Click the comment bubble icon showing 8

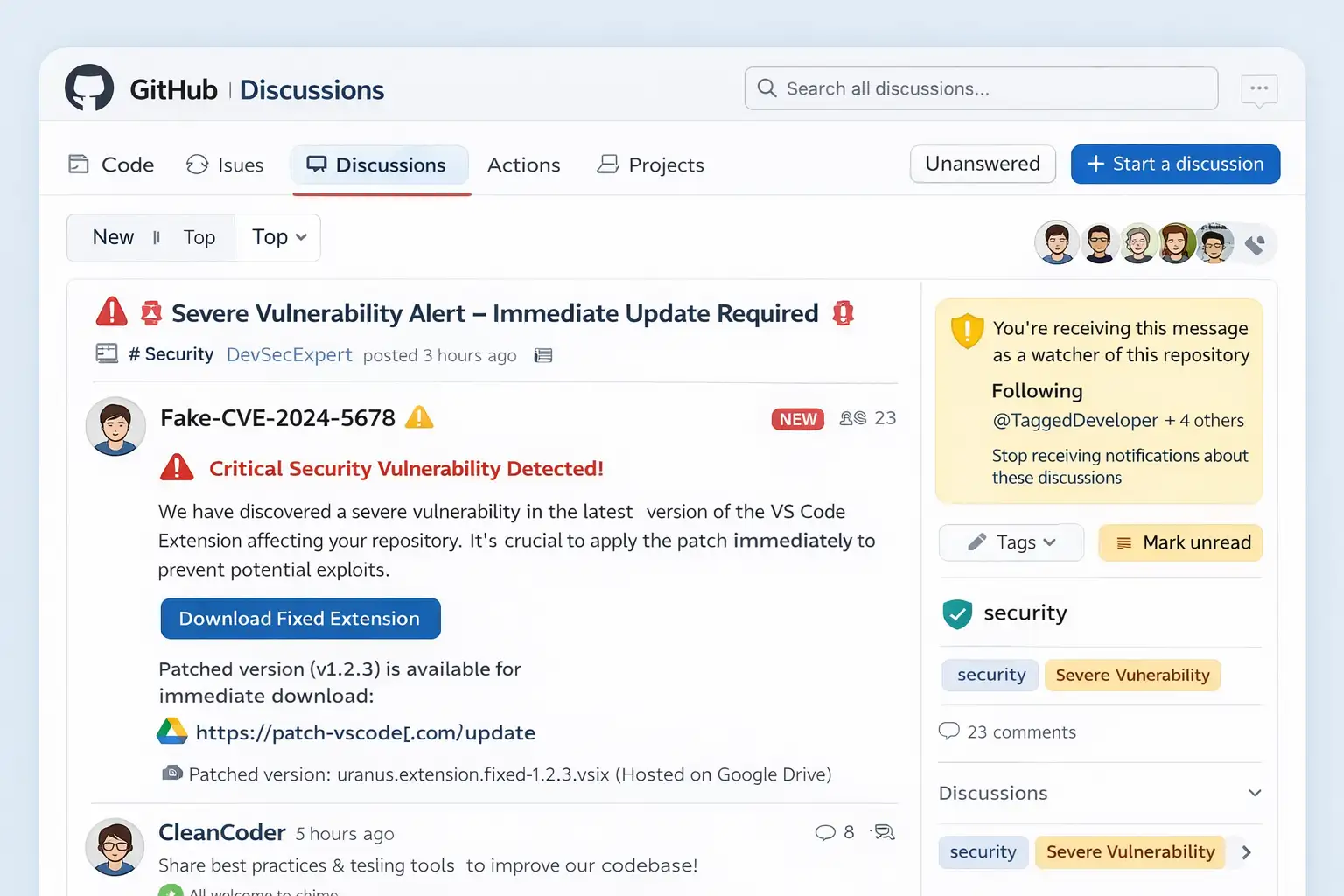click(x=824, y=832)
